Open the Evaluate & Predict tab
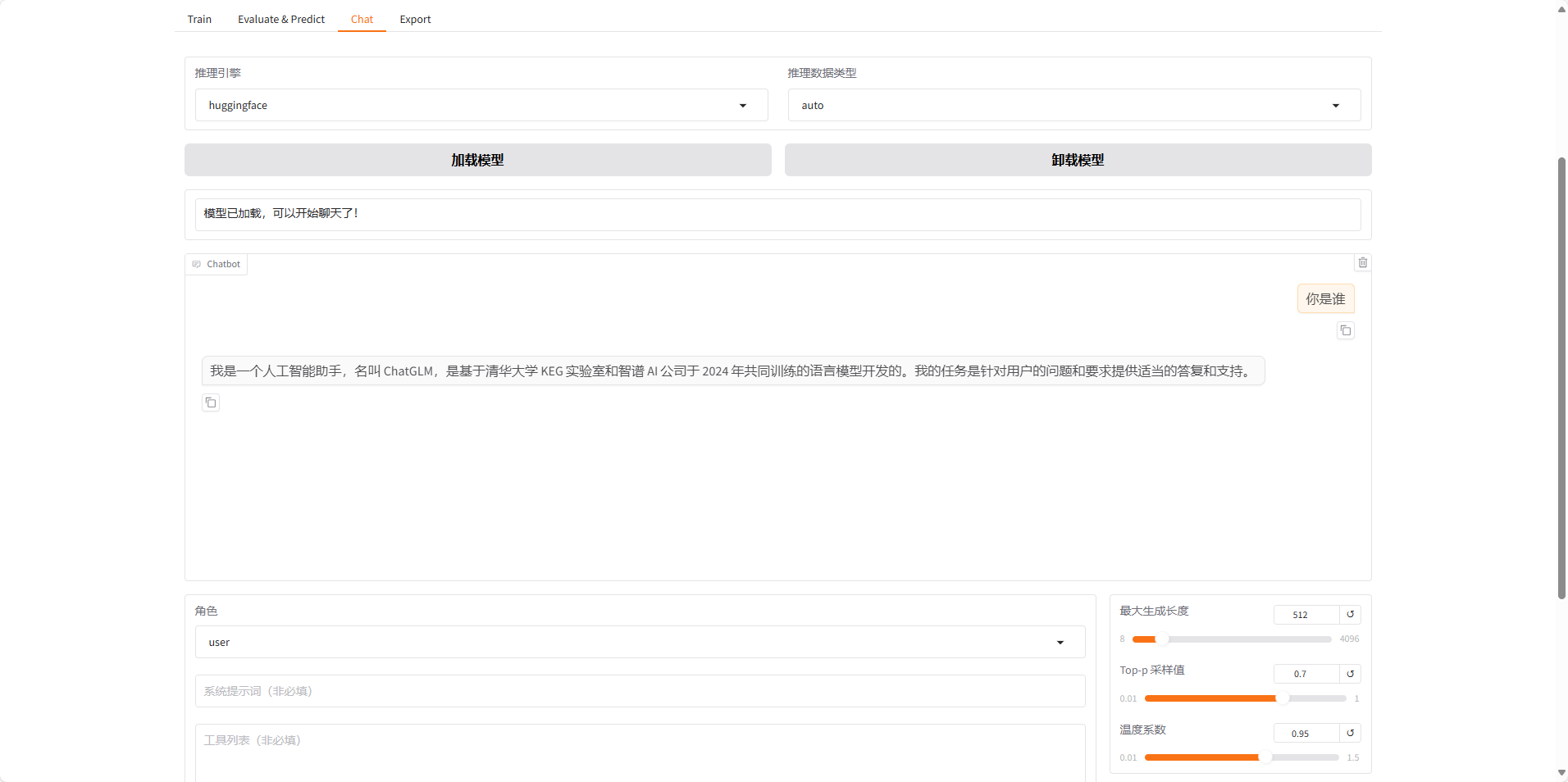1568x782 pixels. [x=281, y=19]
